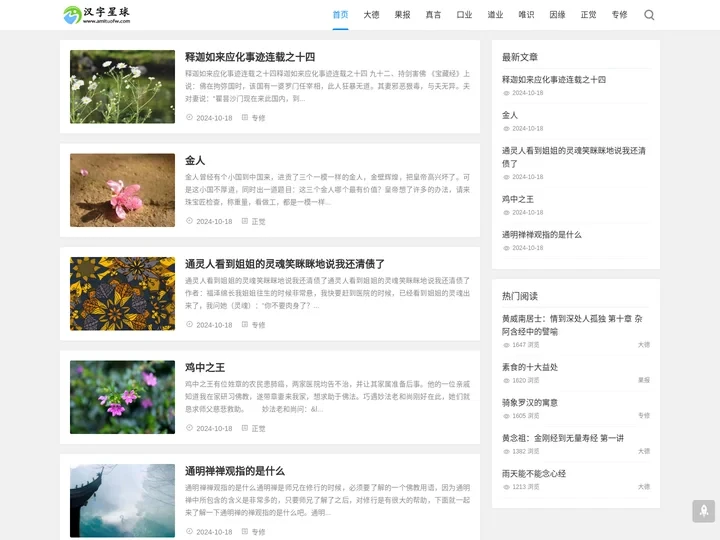Click the search magnifier icon in header

tap(649, 15)
